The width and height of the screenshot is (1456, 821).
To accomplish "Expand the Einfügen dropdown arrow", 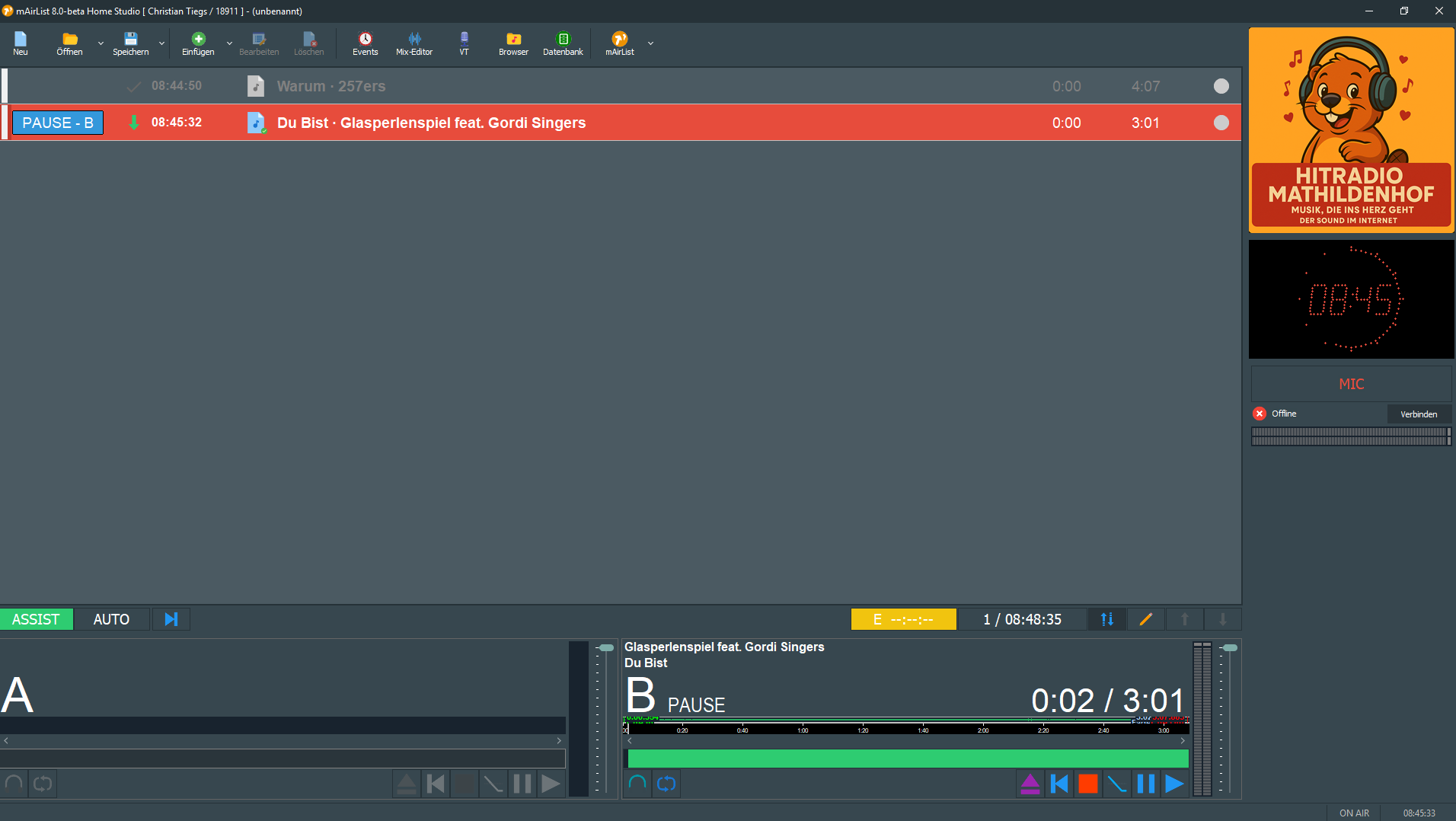I will [x=229, y=43].
